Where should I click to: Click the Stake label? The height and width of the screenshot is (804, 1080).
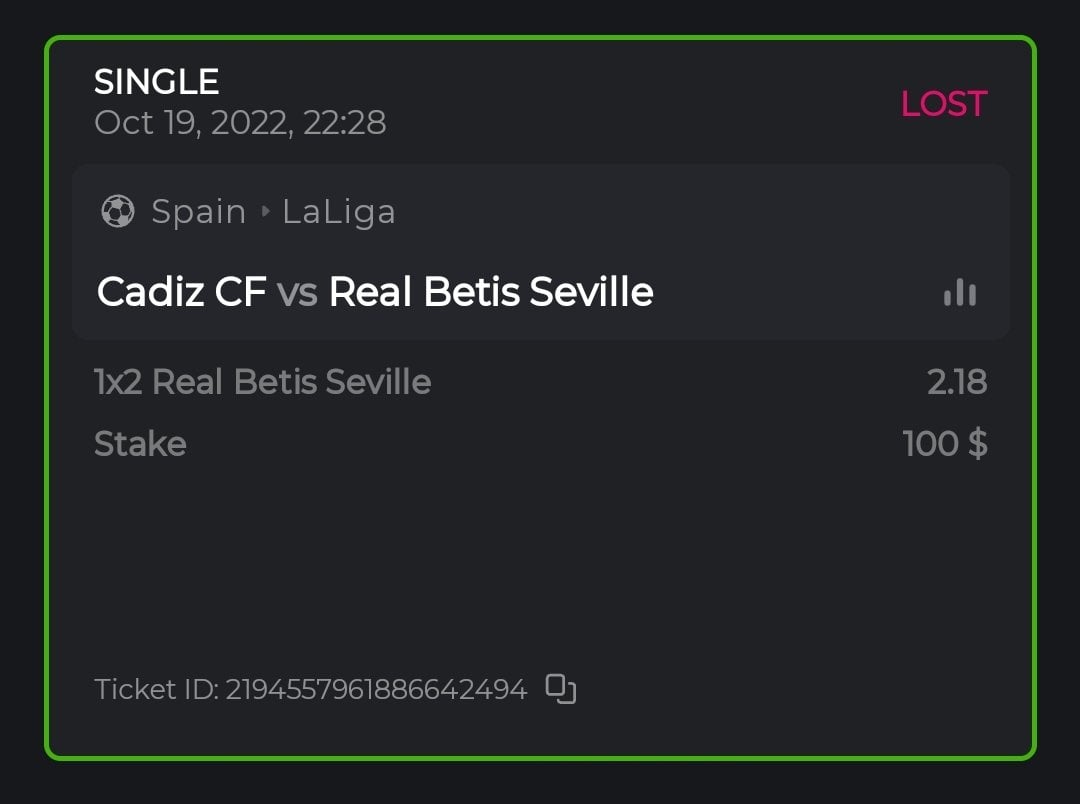coord(140,443)
